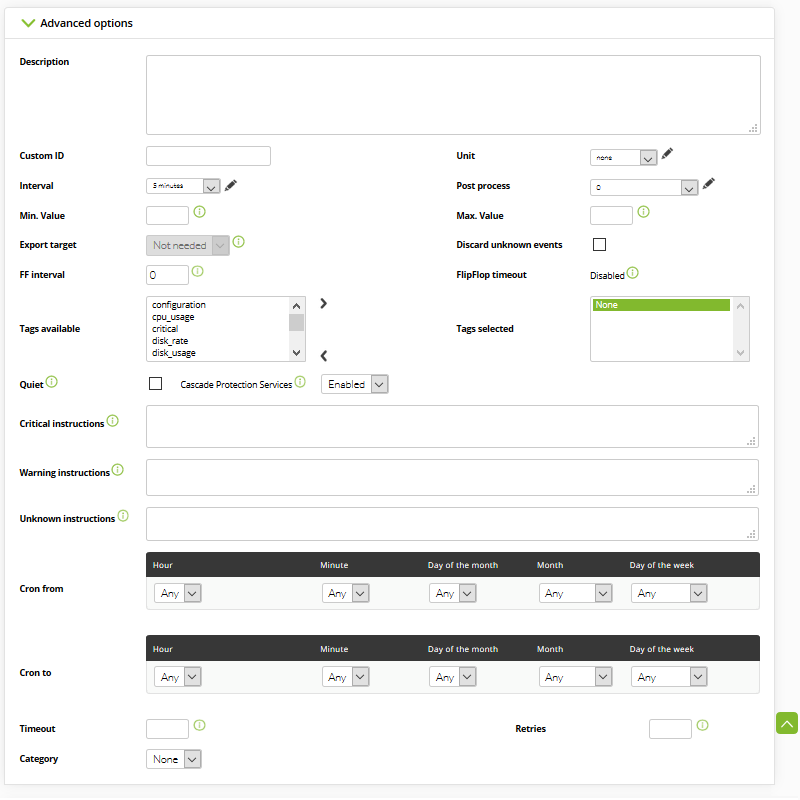The height and width of the screenshot is (800, 800).
Task: Open the Cascade Protection Services Enabled dropdown
Action: pos(355,384)
